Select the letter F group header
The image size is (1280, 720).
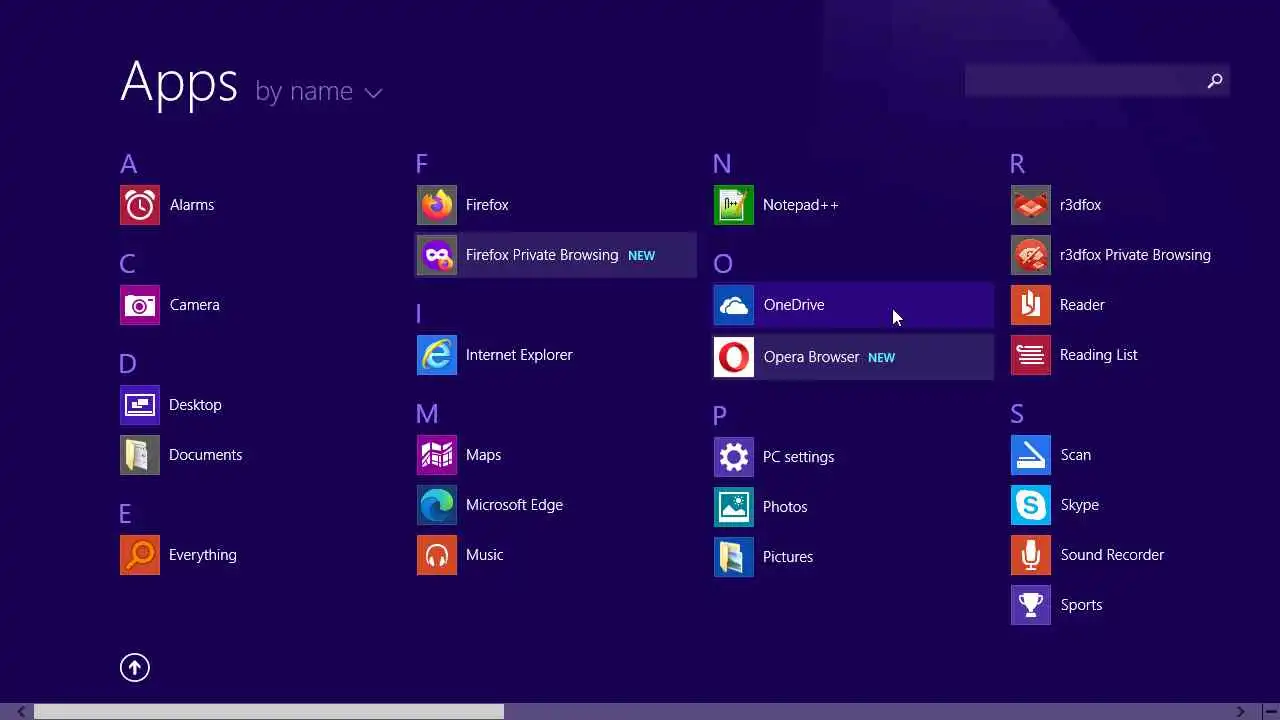[422, 164]
